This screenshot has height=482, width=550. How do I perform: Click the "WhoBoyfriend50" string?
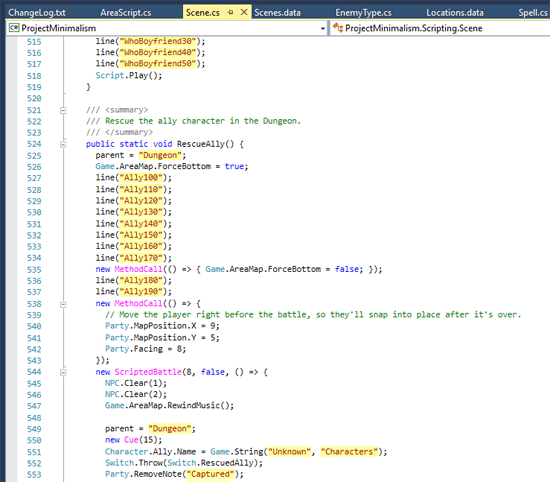tap(158, 63)
